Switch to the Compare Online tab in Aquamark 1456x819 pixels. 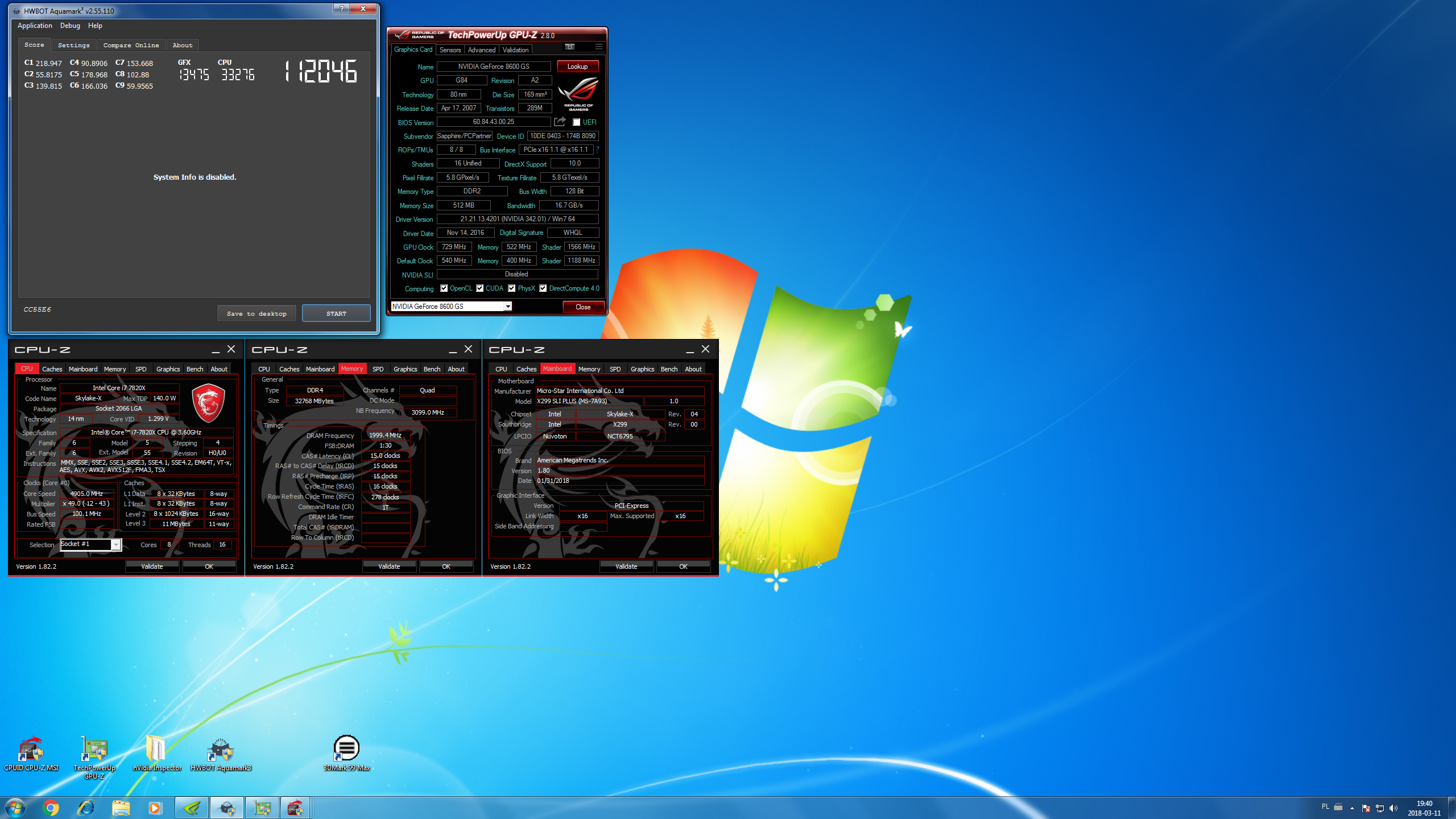[131, 45]
